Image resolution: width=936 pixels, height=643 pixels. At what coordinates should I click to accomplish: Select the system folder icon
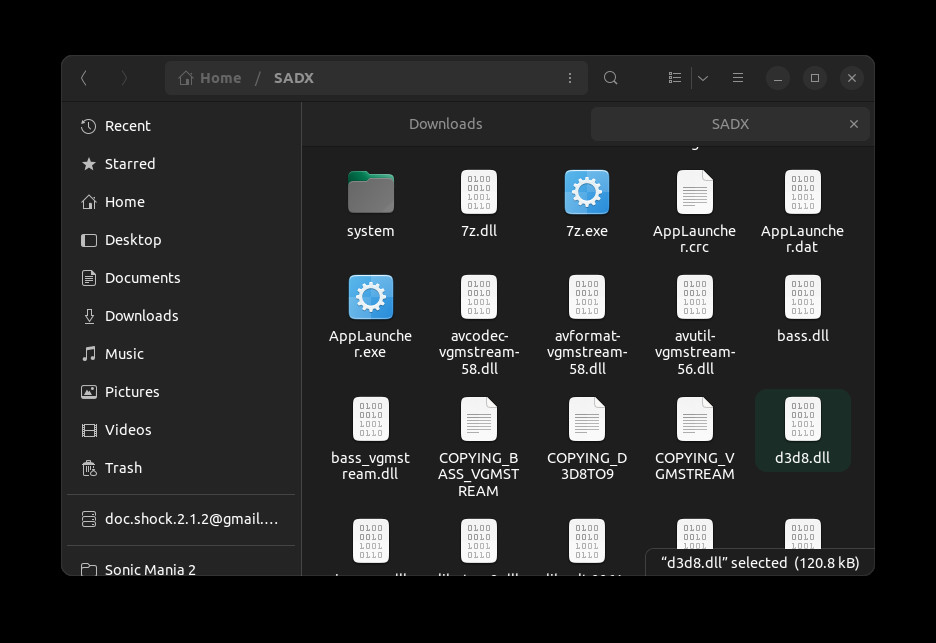[370, 192]
